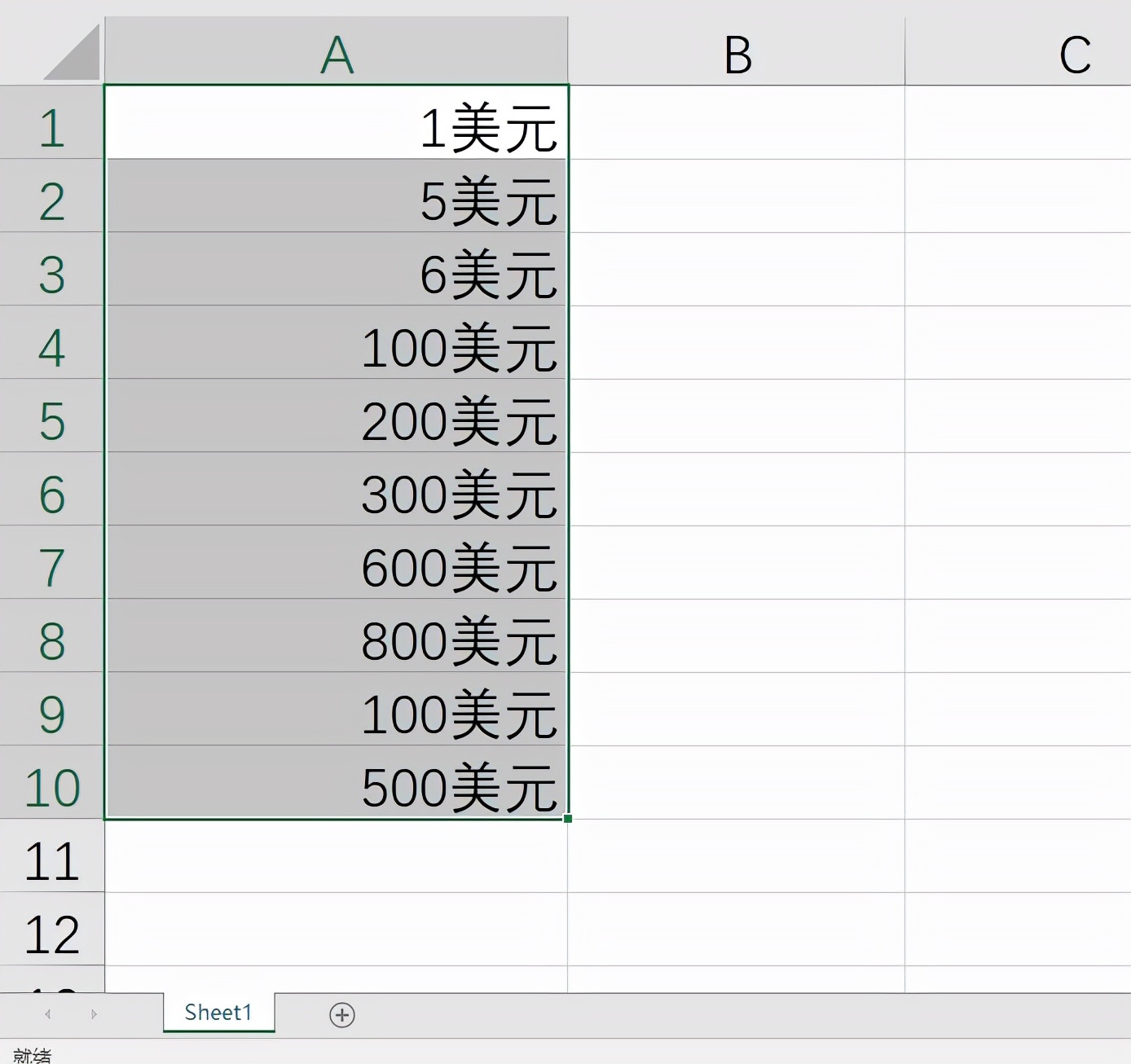The width and height of the screenshot is (1131, 1064).
Task: Select row 4 by its row header
Action: 52,343
